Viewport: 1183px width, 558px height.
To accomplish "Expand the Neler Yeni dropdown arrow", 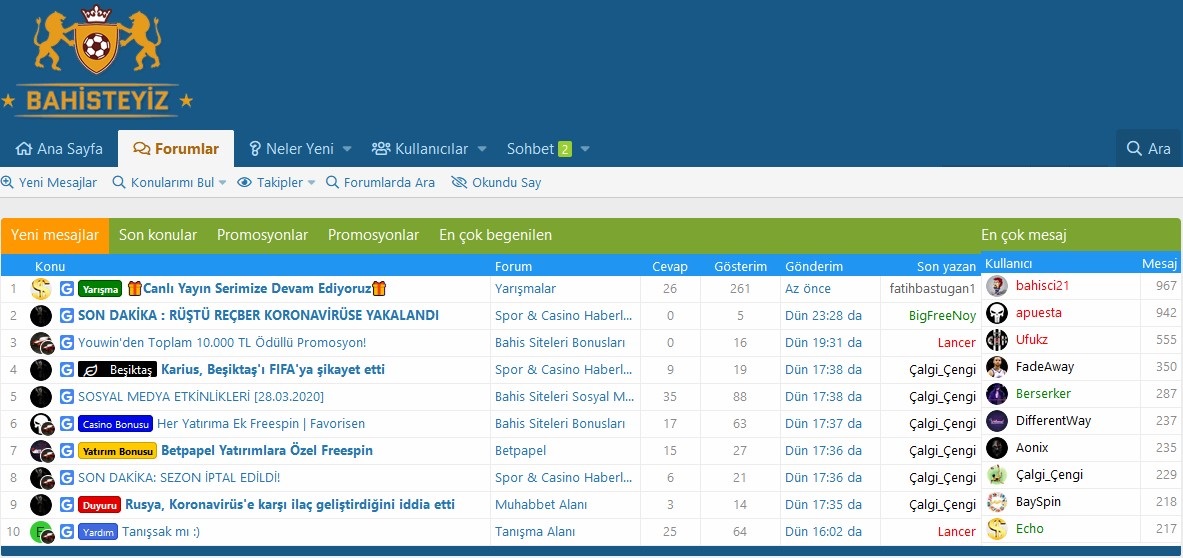I will pyautogui.click(x=347, y=149).
